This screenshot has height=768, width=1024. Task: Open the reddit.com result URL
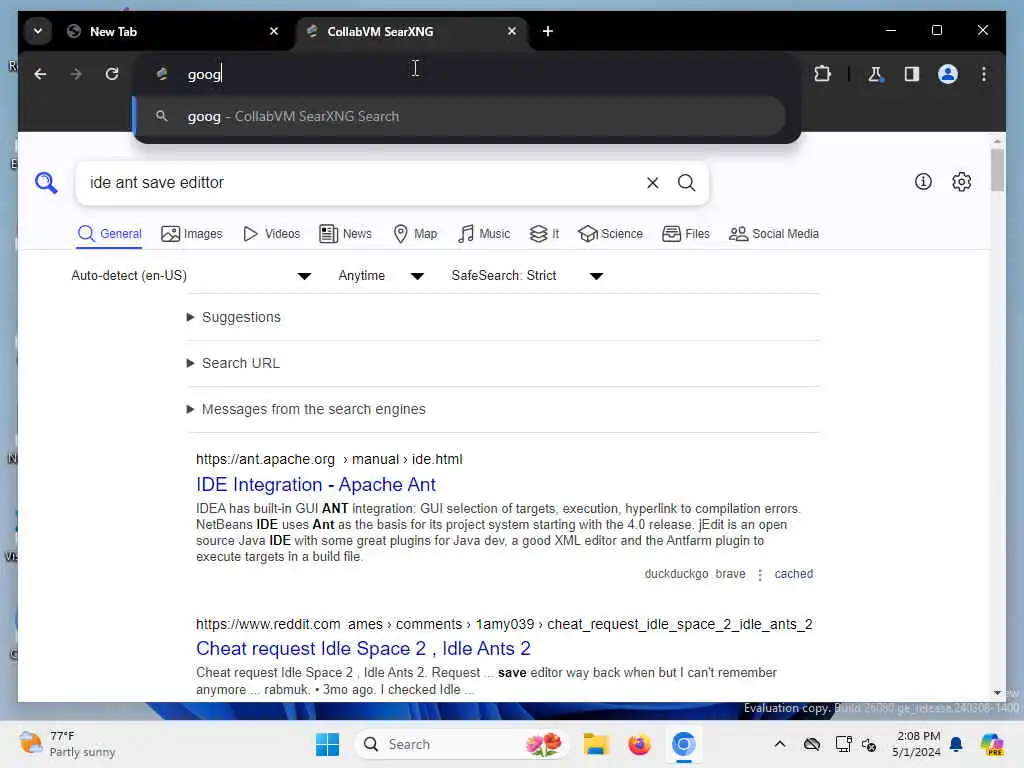pyautogui.click(x=504, y=624)
